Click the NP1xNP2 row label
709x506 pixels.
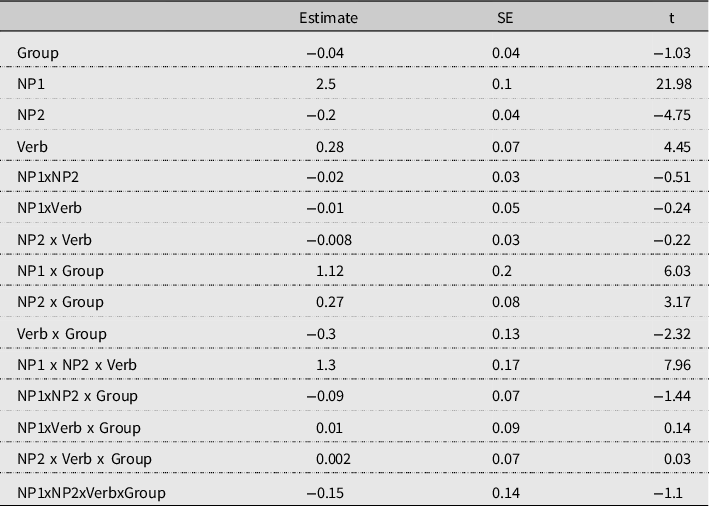click(47, 177)
